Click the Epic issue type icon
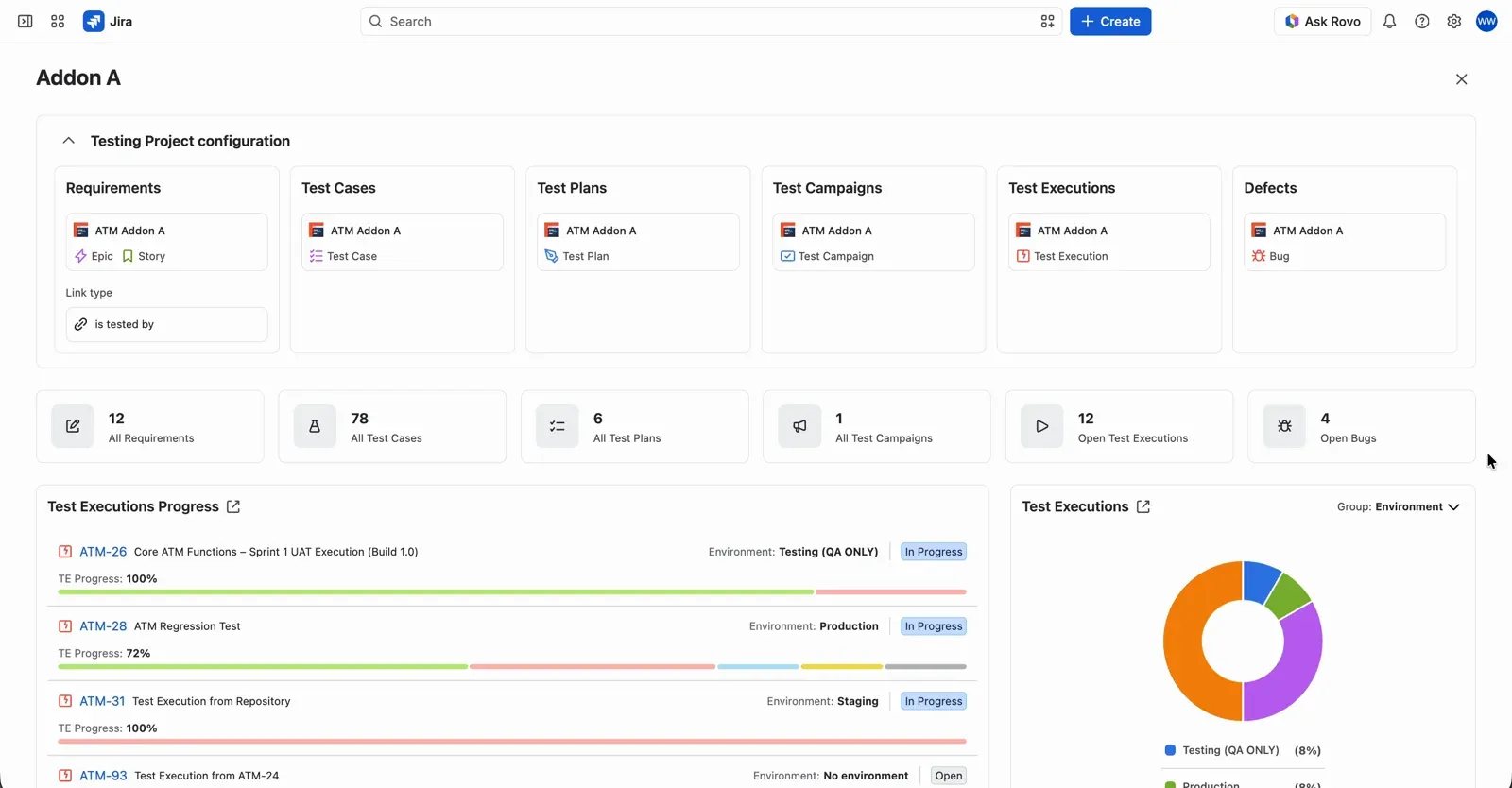The width and height of the screenshot is (1512, 788). tap(80, 256)
